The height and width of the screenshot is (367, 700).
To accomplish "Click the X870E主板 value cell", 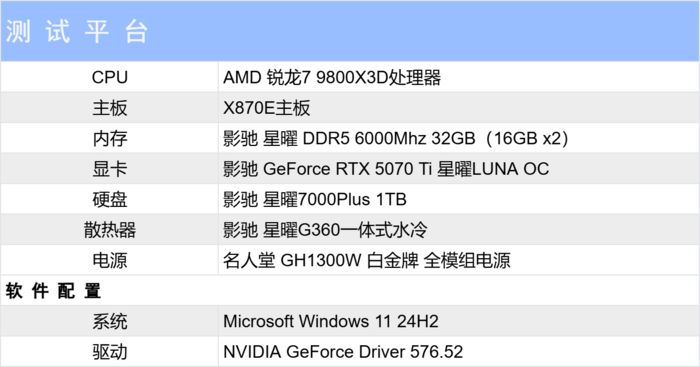I will click(x=459, y=108).
